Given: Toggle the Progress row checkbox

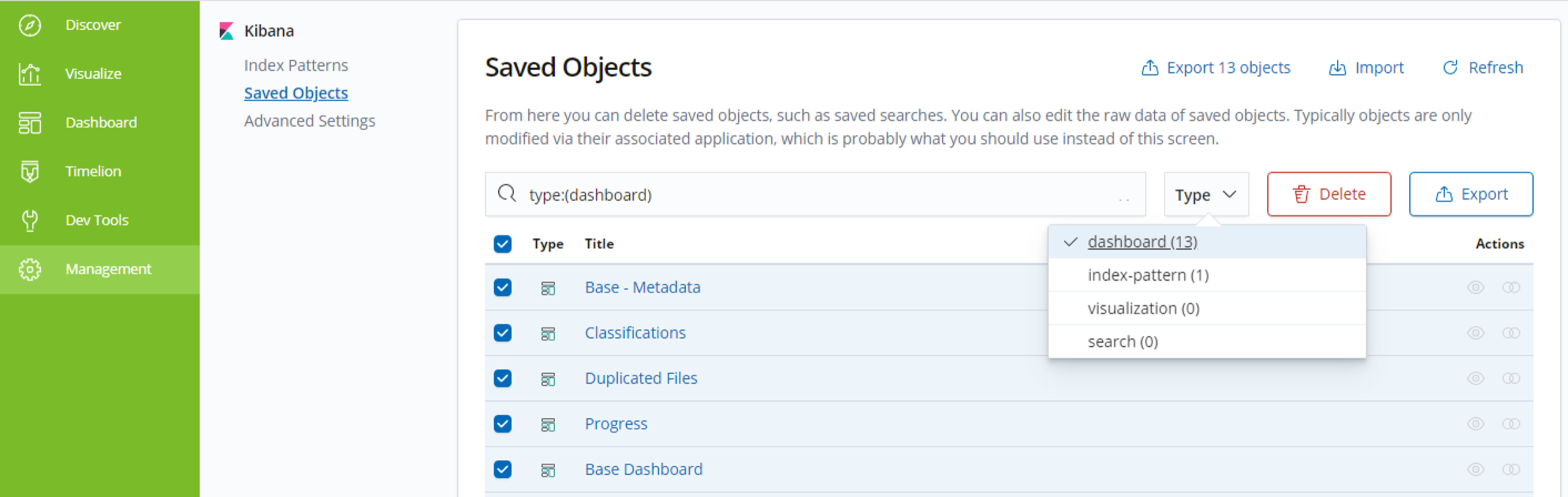Looking at the screenshot, I should [502, 423].
